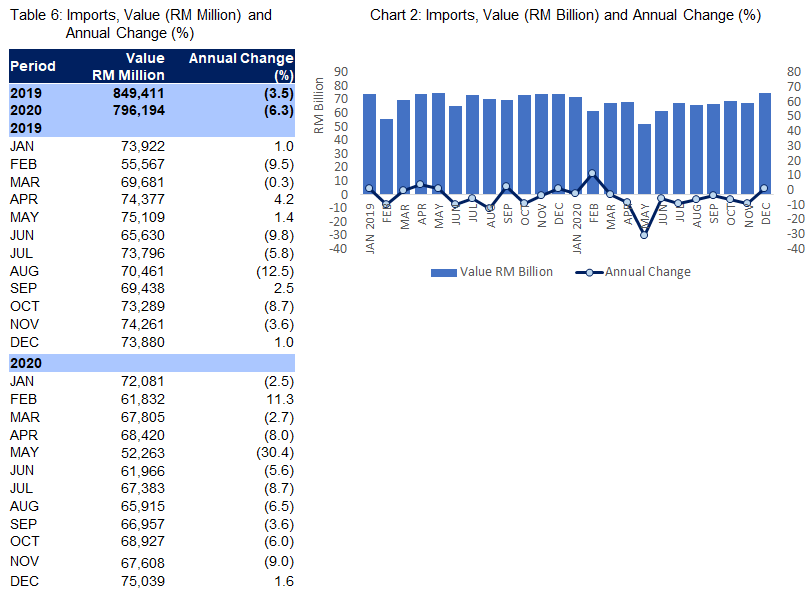Click the highest Annual Change line marker
Screen dimensions: 807x598
(592, 173)
